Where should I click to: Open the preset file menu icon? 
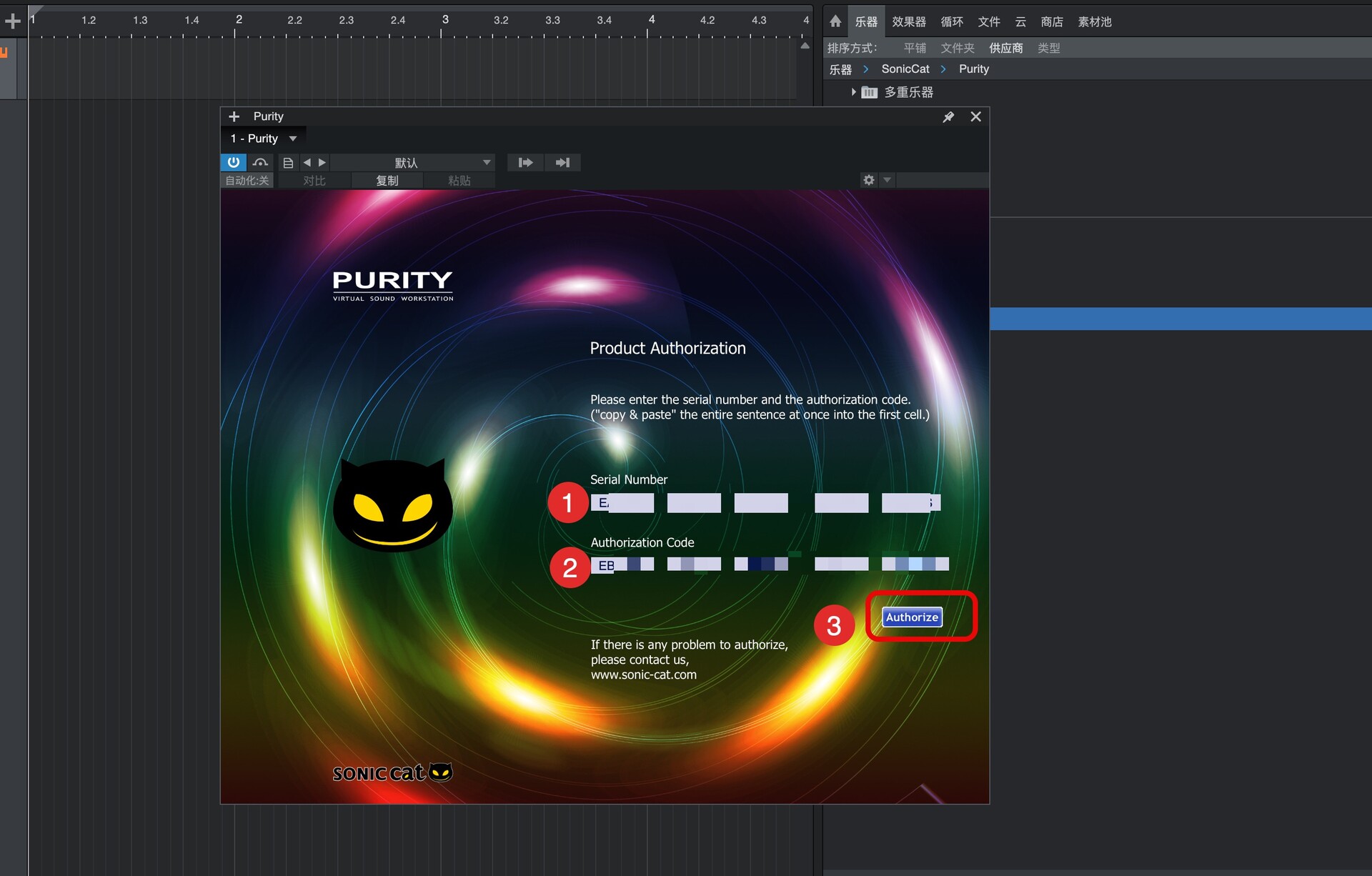[288, 163]
